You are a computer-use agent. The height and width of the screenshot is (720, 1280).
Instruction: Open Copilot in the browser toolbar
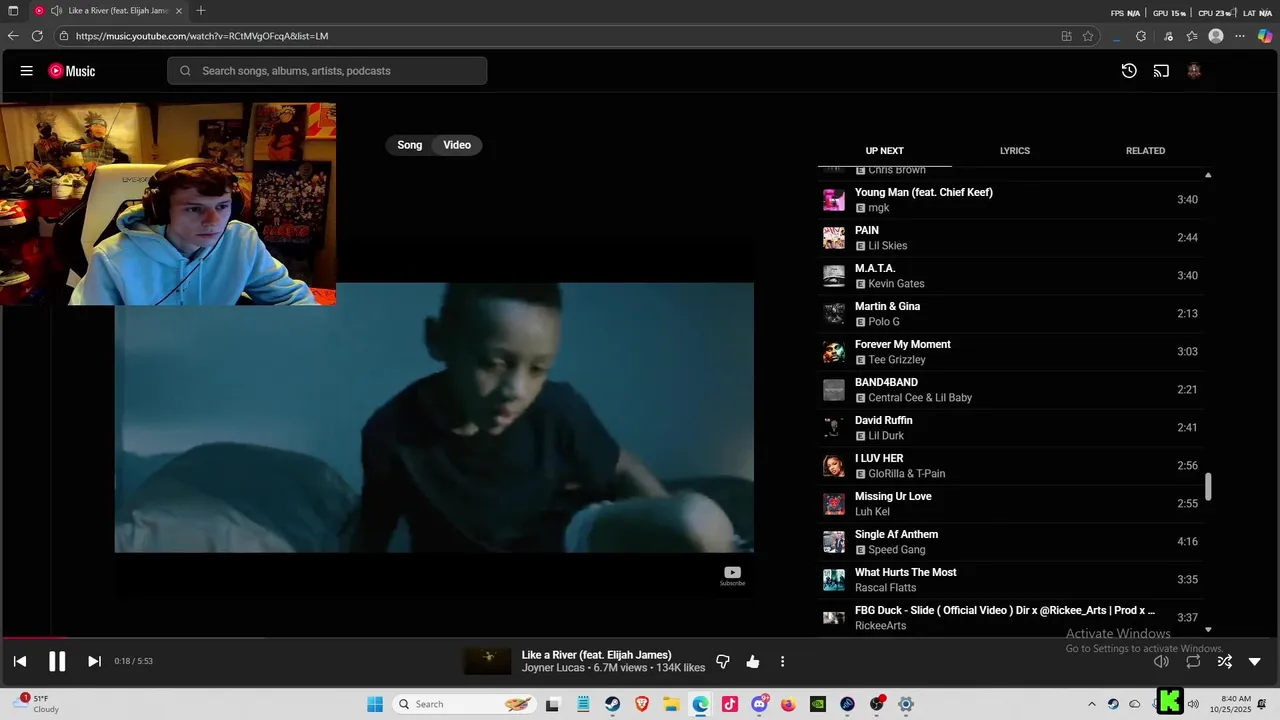coord(1265,36)
